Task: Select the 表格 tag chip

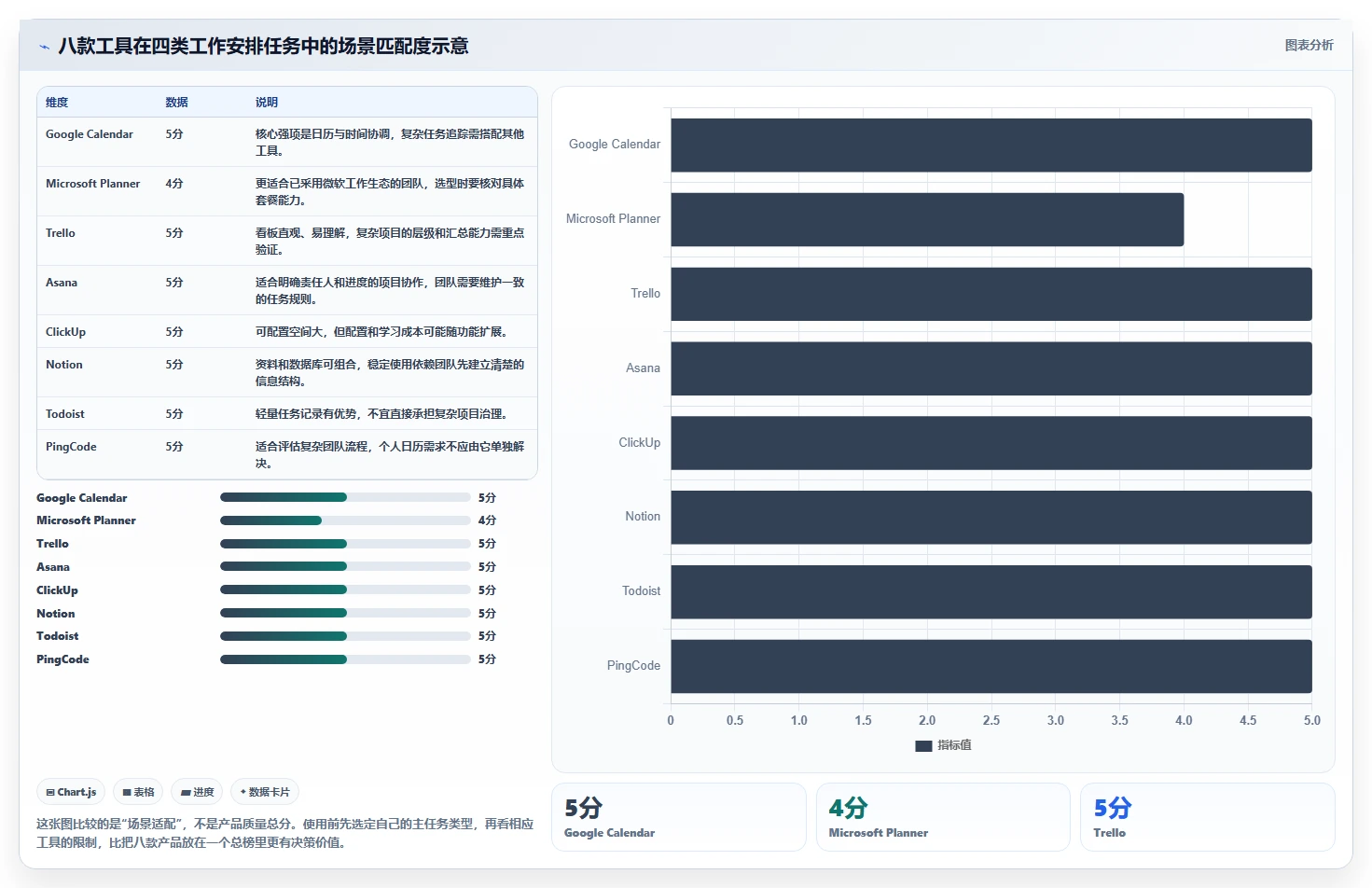Action: [x=138, y=792]
